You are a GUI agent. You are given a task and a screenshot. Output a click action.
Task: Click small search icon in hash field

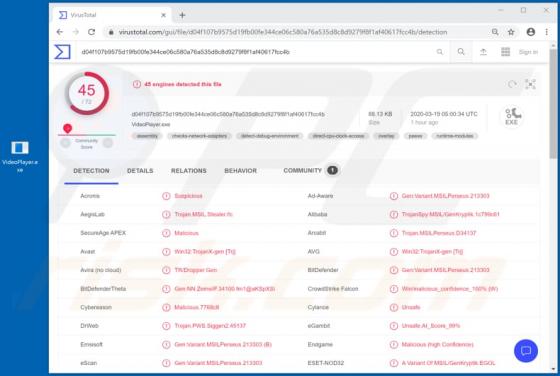[440, 52]
